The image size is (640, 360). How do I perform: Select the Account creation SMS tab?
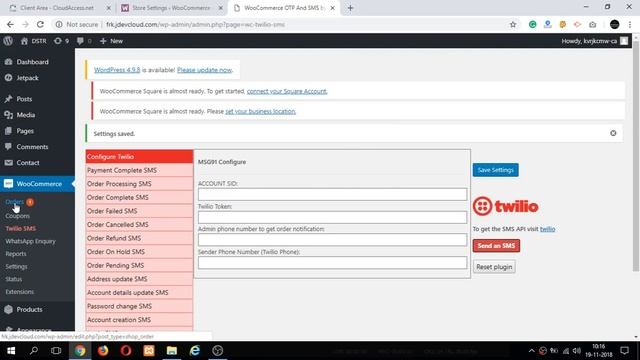click(x=139, y=320)
